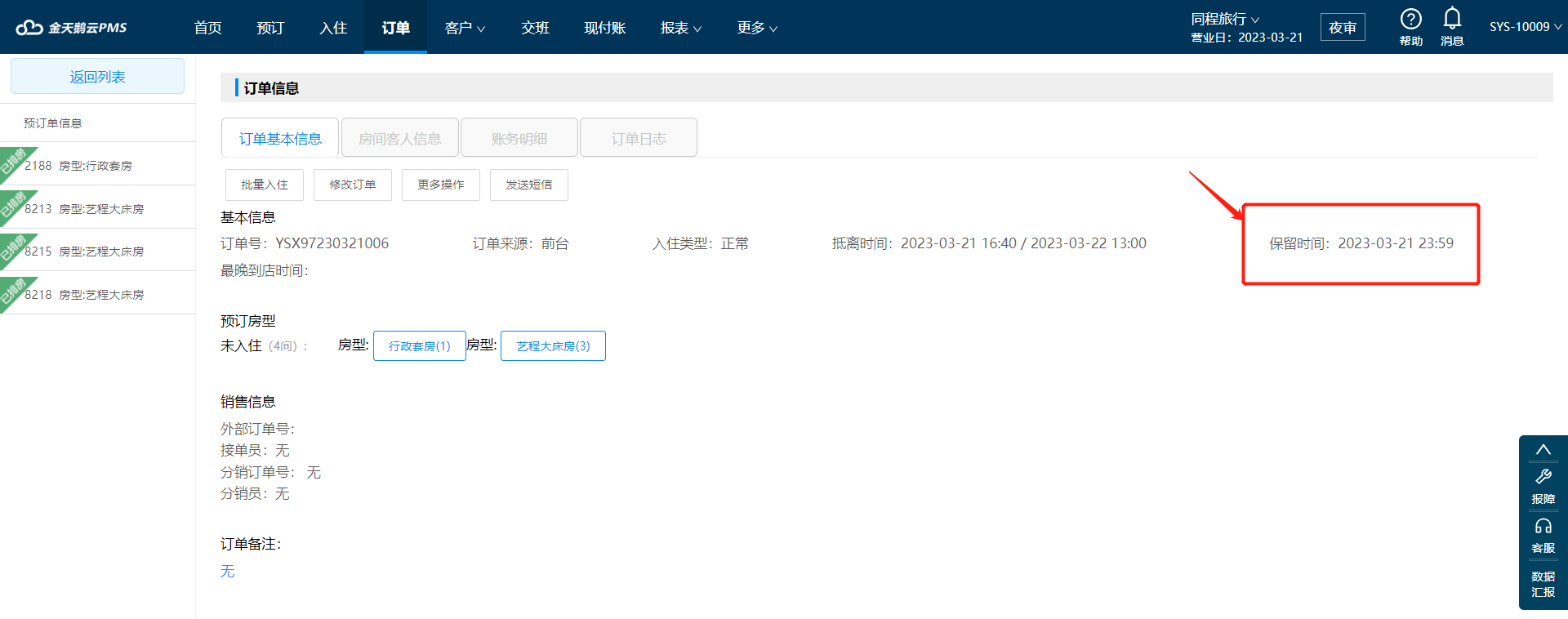
Task: Click the 批量入住 button
Action: click(265, 185)
